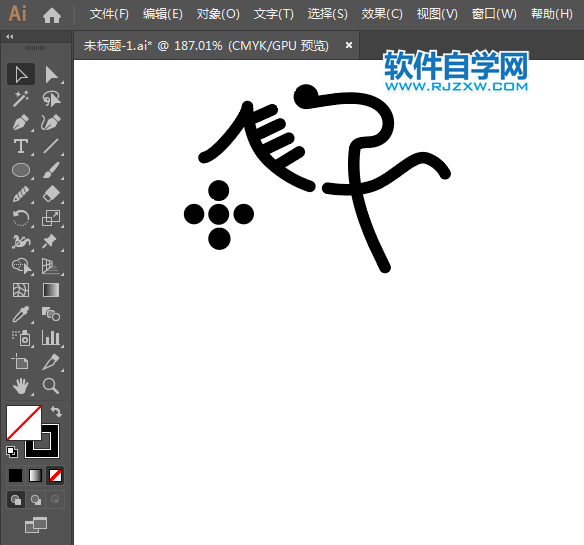
Task: Select the Selection tool (black arrow)
Action: pos(21,74)
